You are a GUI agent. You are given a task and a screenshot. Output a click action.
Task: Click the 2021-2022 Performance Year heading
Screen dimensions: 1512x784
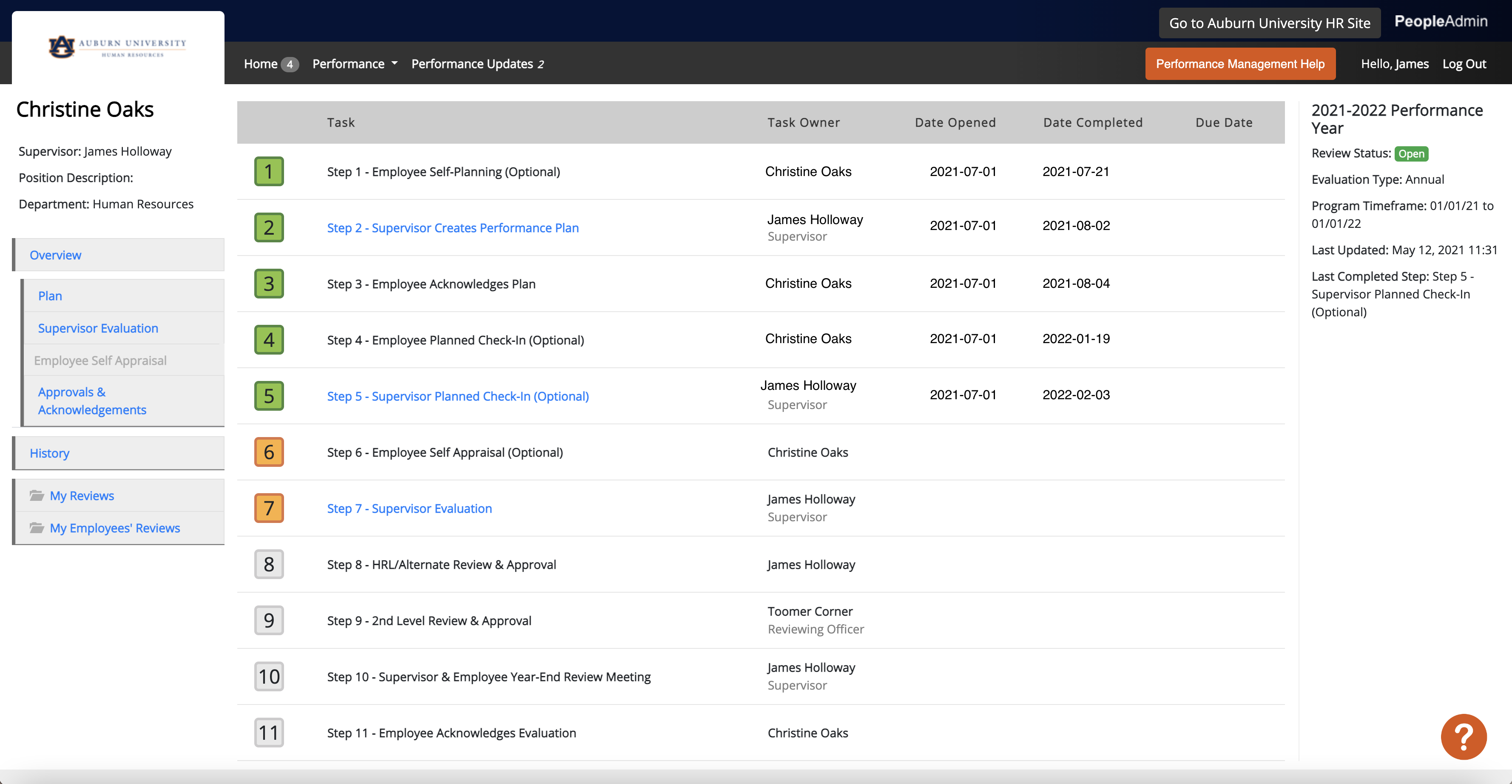tap(1397, 119)
